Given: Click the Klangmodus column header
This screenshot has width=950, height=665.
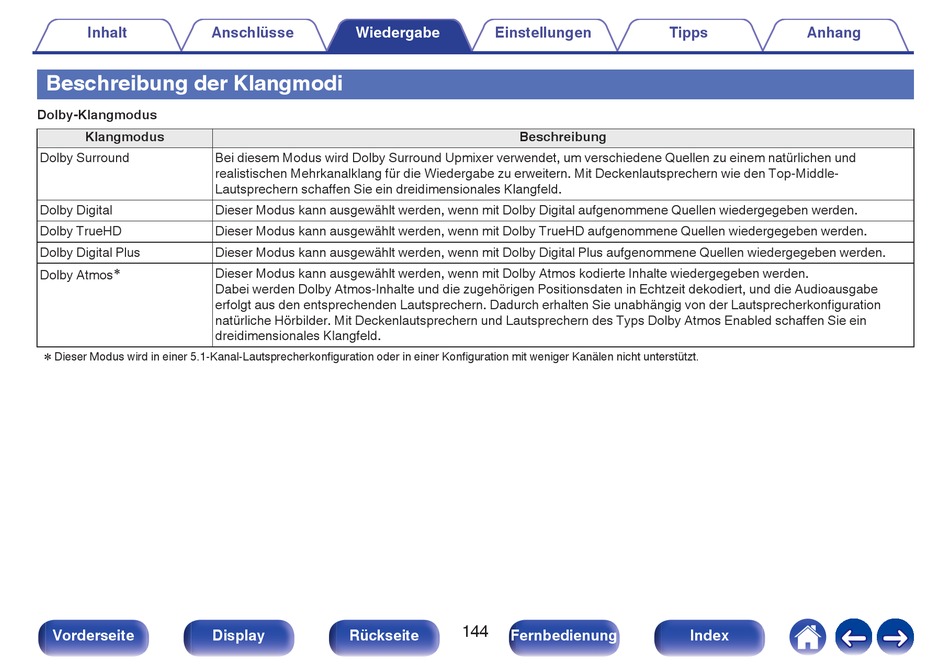Looking at the screenshot, I should (x=125, y=137).
